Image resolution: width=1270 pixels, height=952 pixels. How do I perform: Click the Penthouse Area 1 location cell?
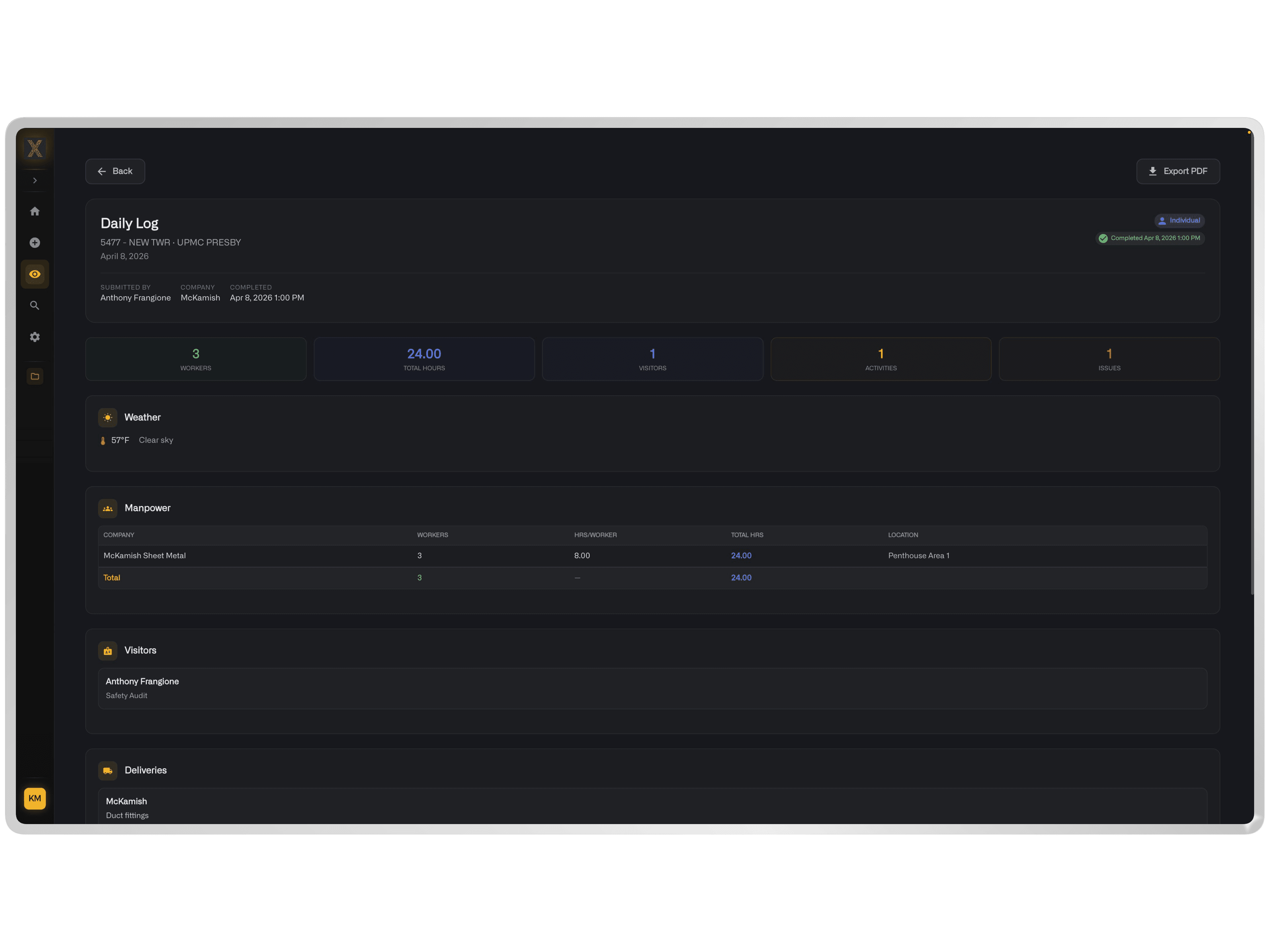tap(919, 555)
